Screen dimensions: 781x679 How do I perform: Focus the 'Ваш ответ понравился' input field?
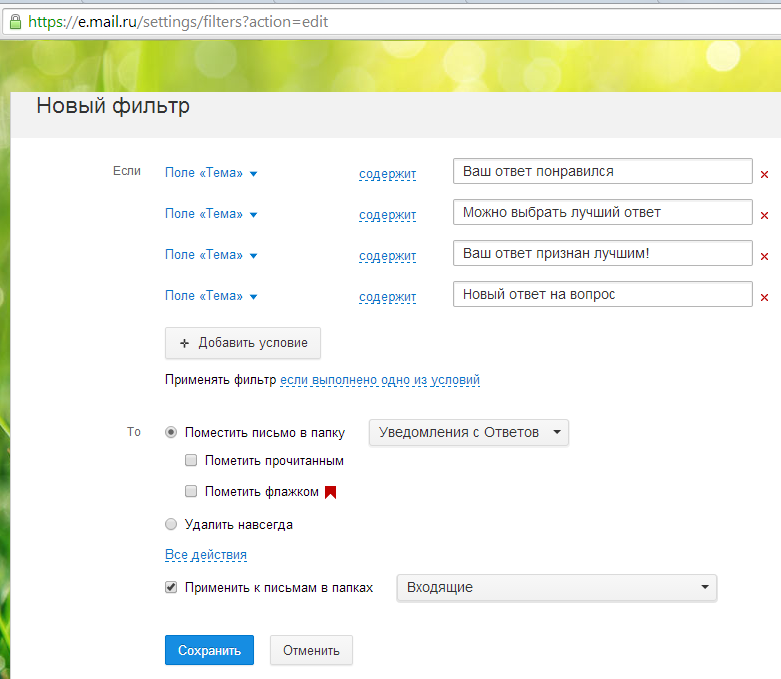click(603, 171)
